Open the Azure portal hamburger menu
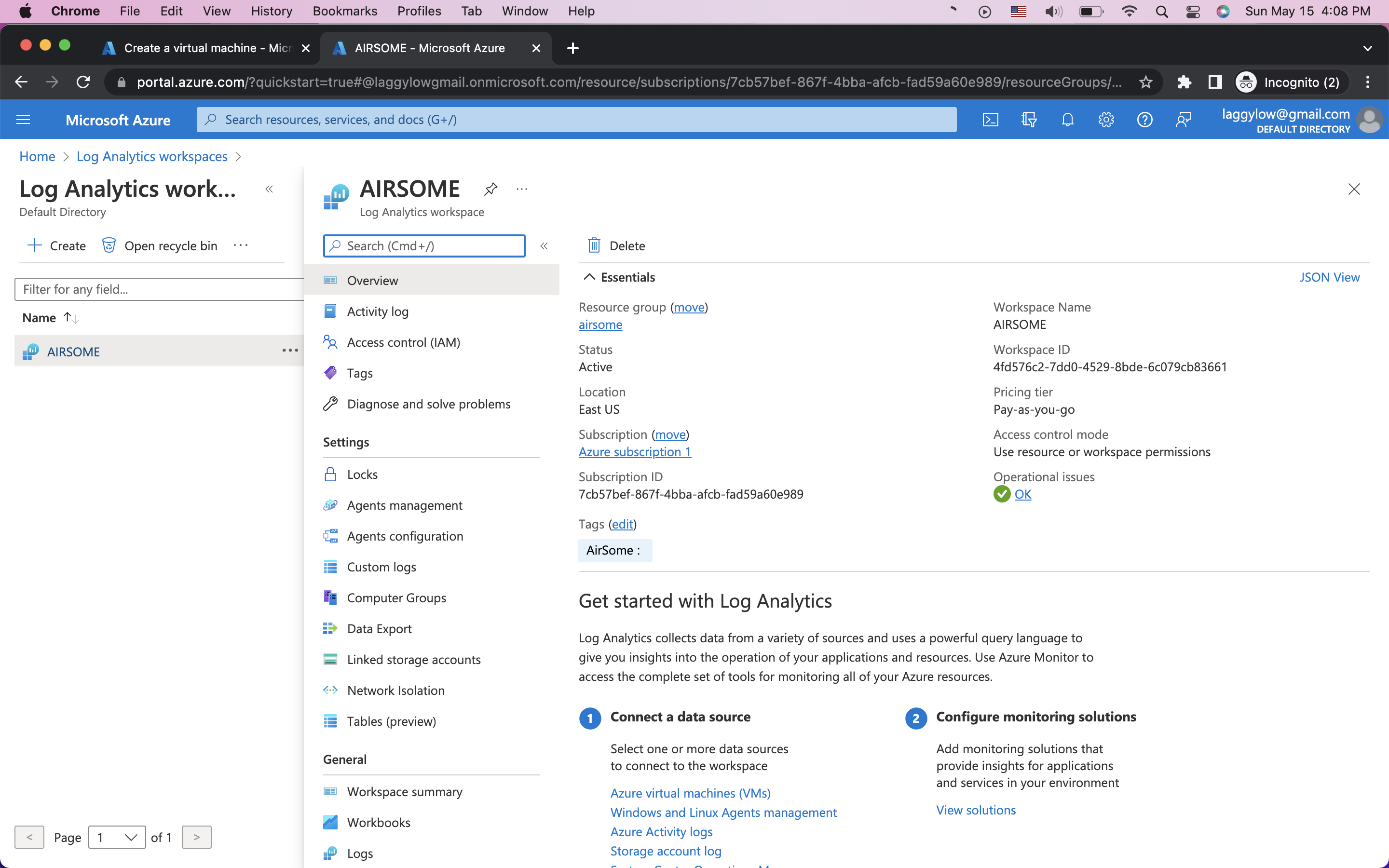The height and width of the screenshot is (868, 1389). pyautogui.click(x=23, y=120)
